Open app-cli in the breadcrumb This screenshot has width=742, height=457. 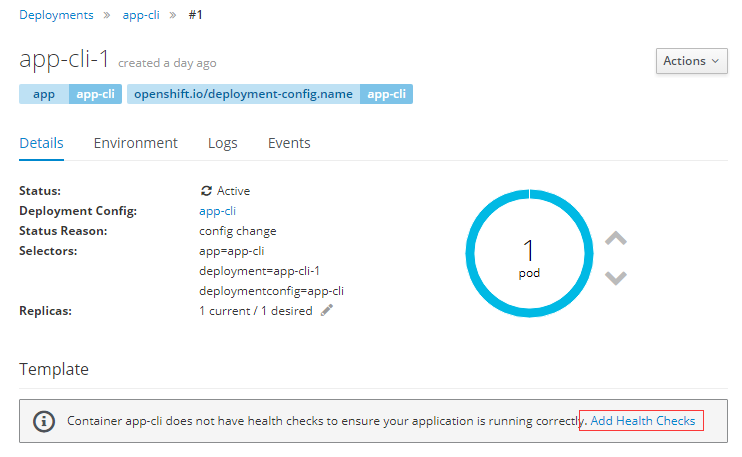141,15
